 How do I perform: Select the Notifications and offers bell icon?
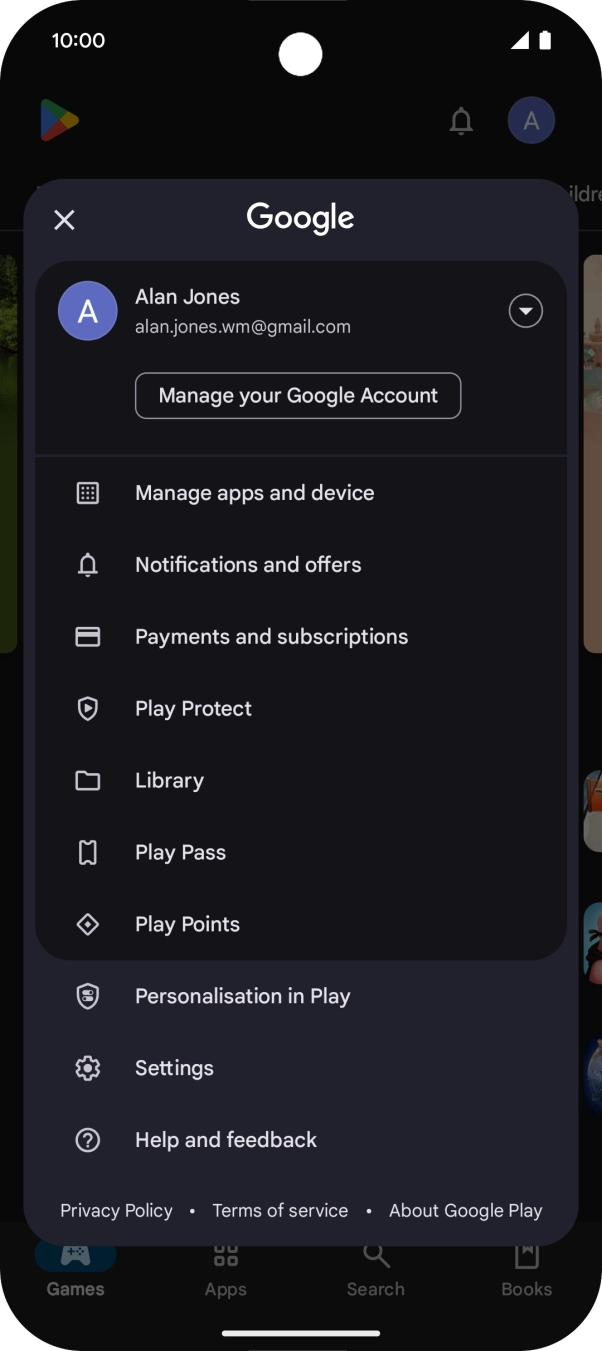point(88,564)
